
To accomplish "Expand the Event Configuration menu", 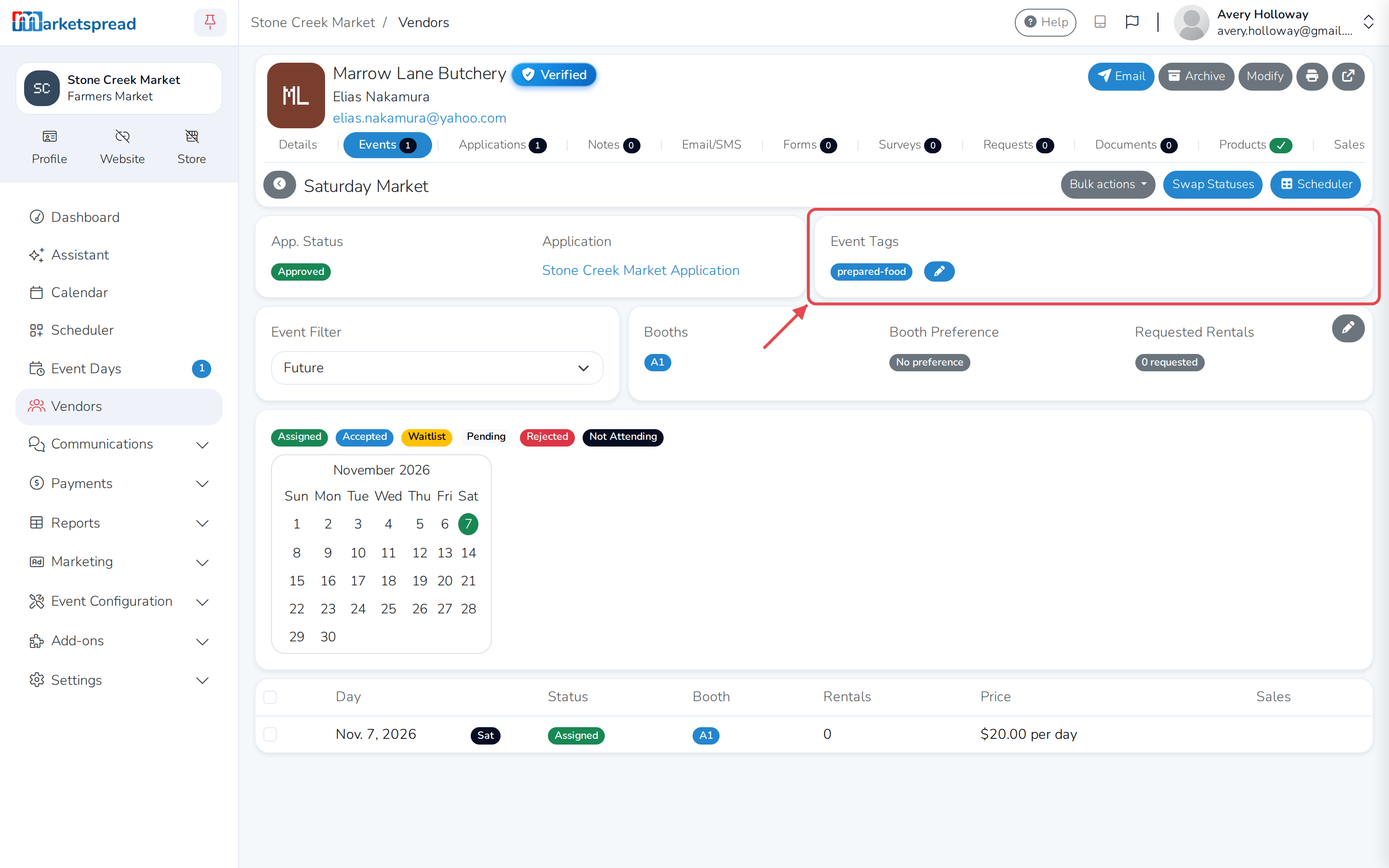I will (119, 601).
